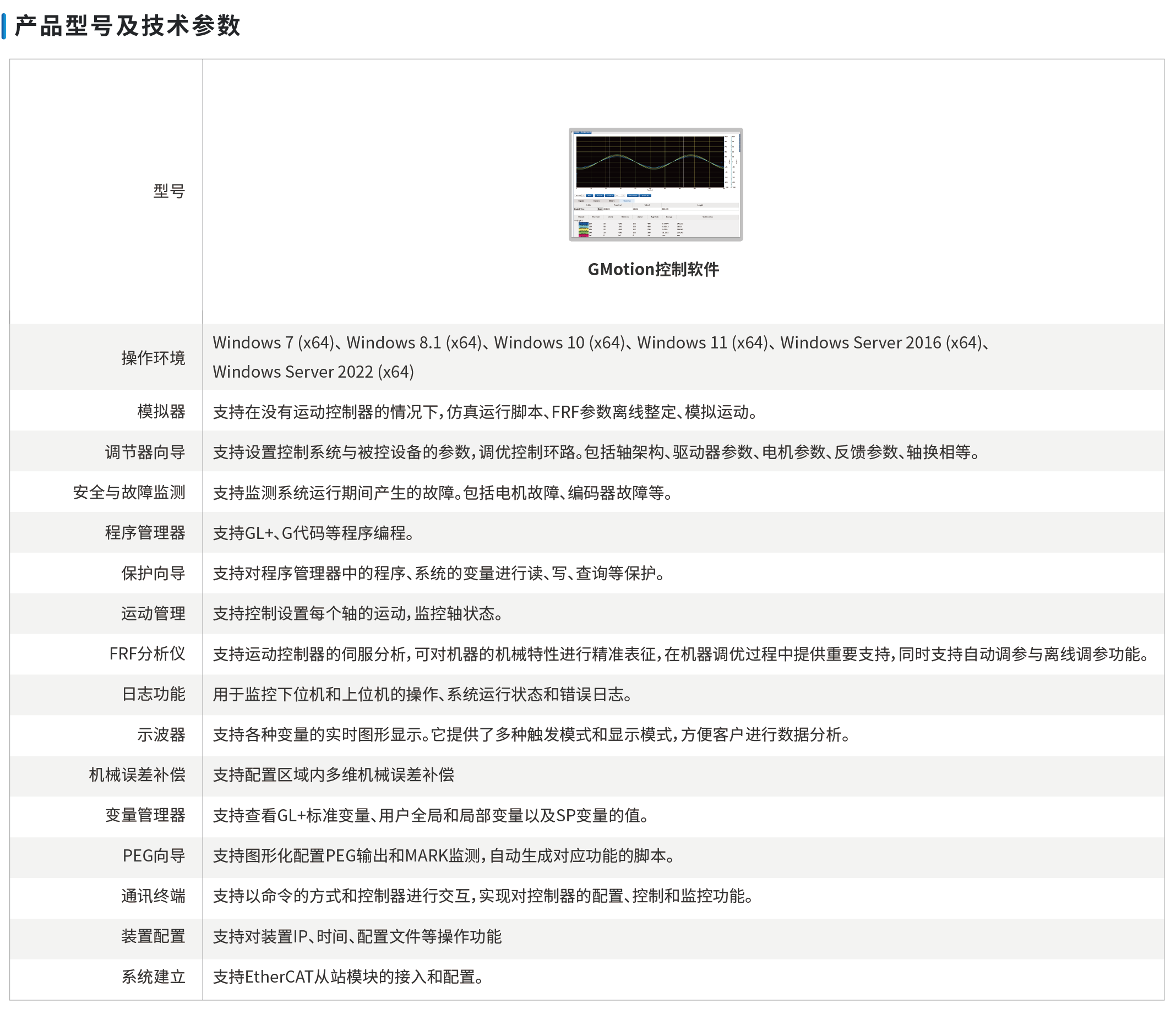Screen dimensions: 1176x1009
Task: Click the GMotion控制软件 caption text
Action: point(654,270)
